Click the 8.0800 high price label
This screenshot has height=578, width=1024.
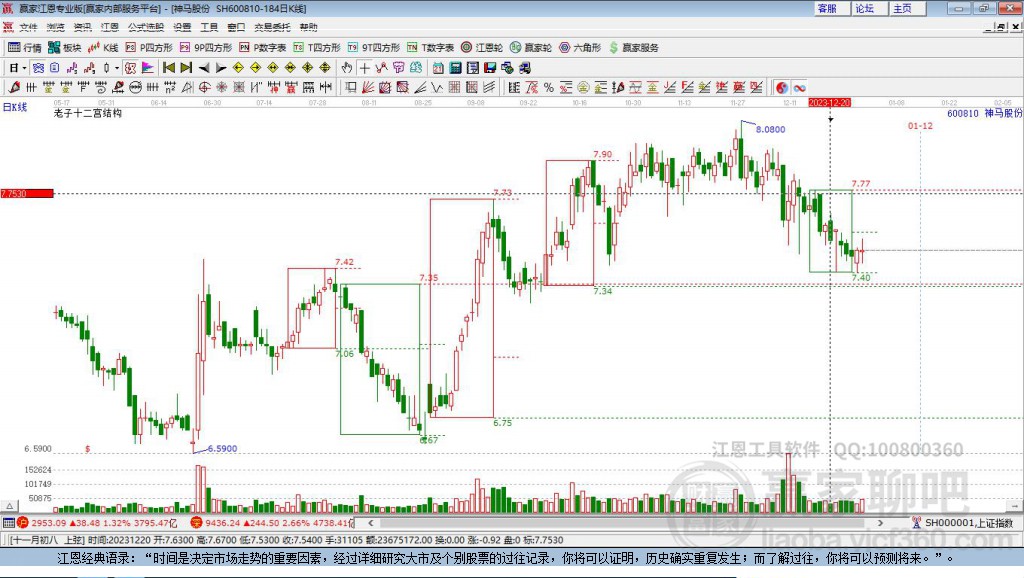click(x=771, y=129)
